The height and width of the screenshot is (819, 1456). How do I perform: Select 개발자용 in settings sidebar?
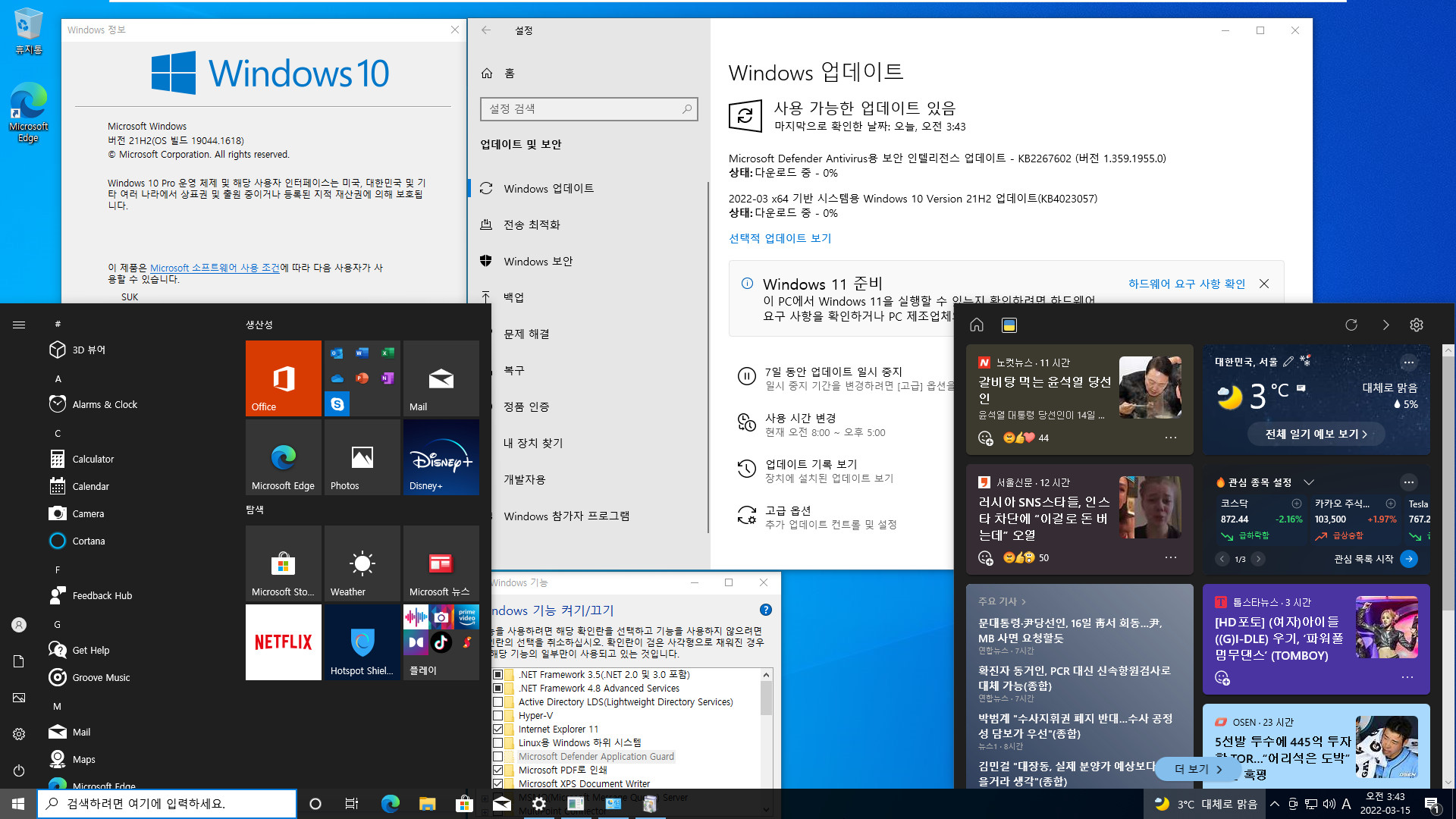pos(599,479)
